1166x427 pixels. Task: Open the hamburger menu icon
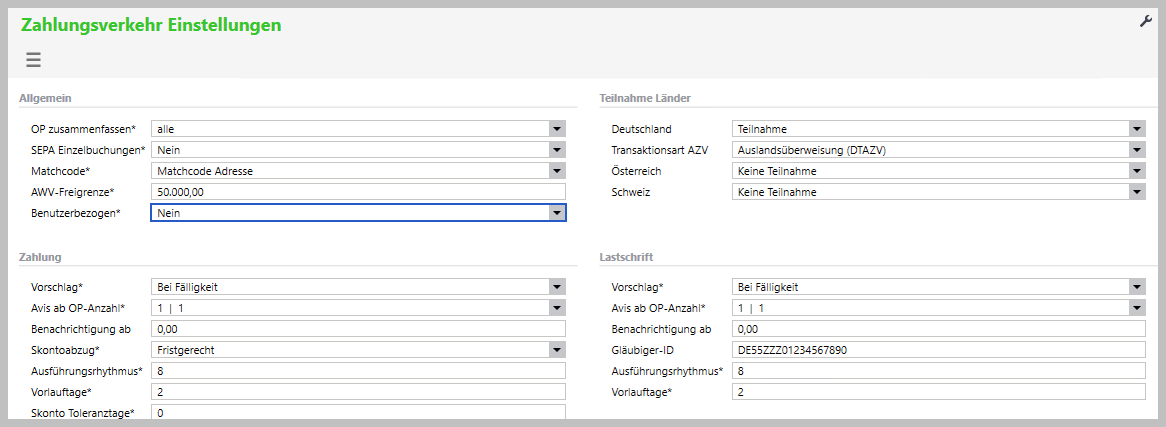(33, 60)
